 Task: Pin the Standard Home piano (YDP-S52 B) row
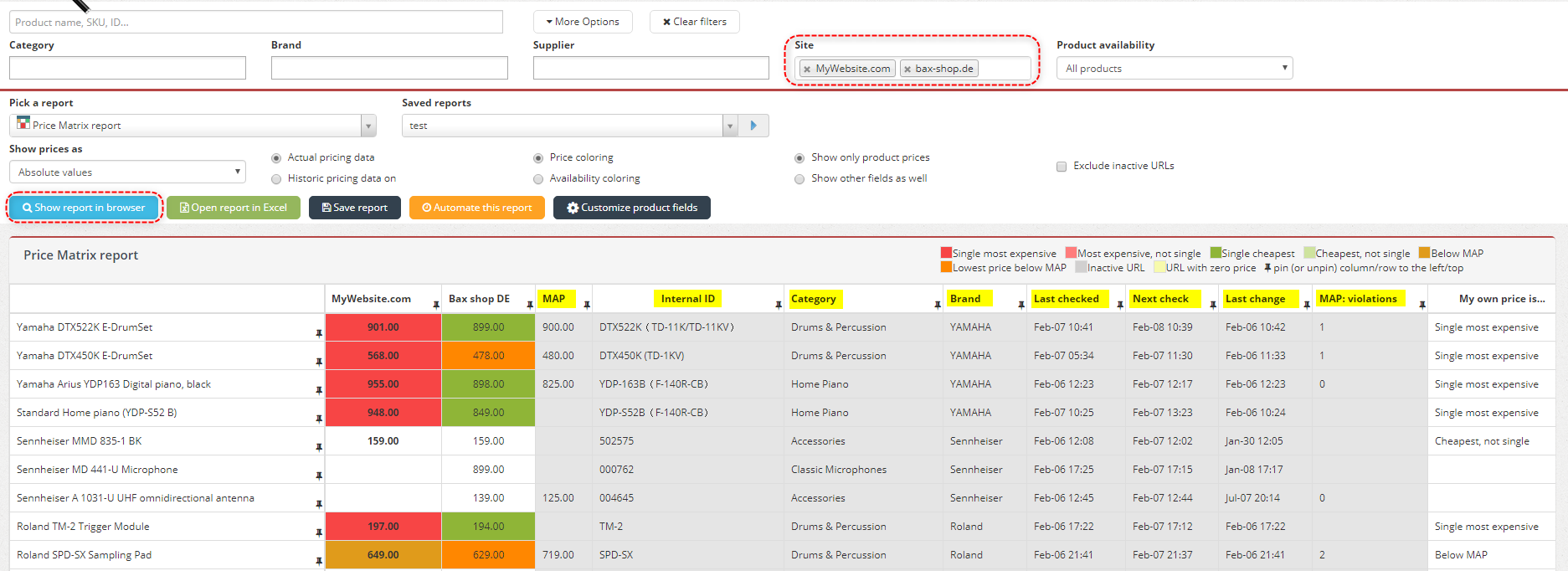point(319,419)
